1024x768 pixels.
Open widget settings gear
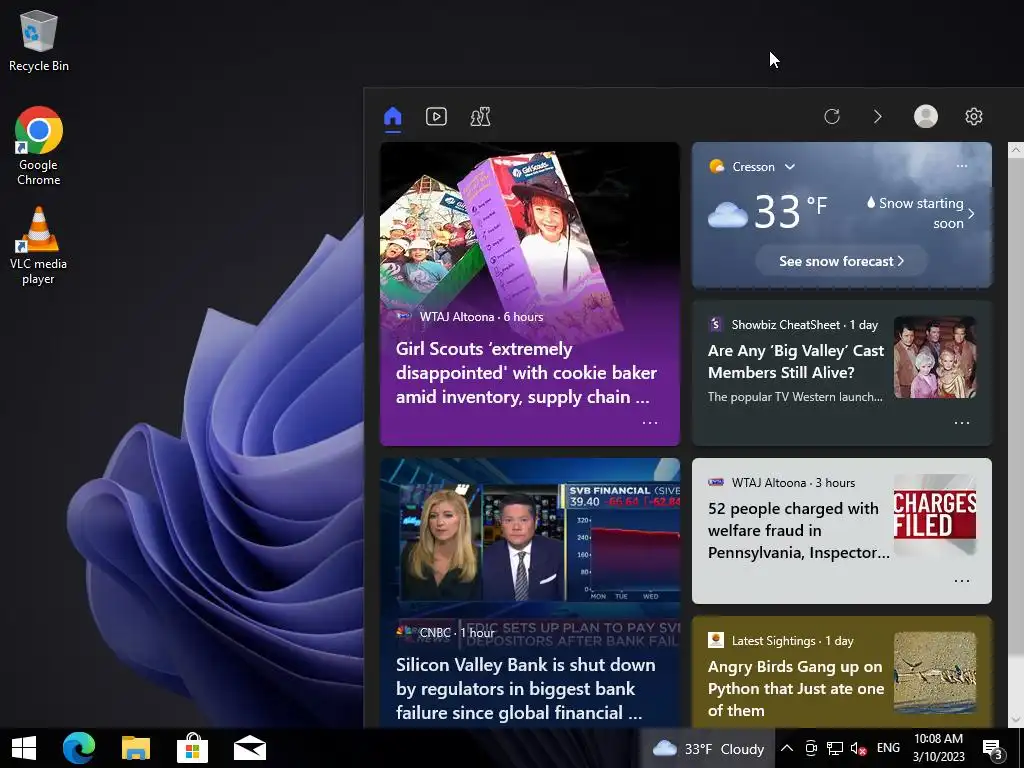tap(974, 116)
